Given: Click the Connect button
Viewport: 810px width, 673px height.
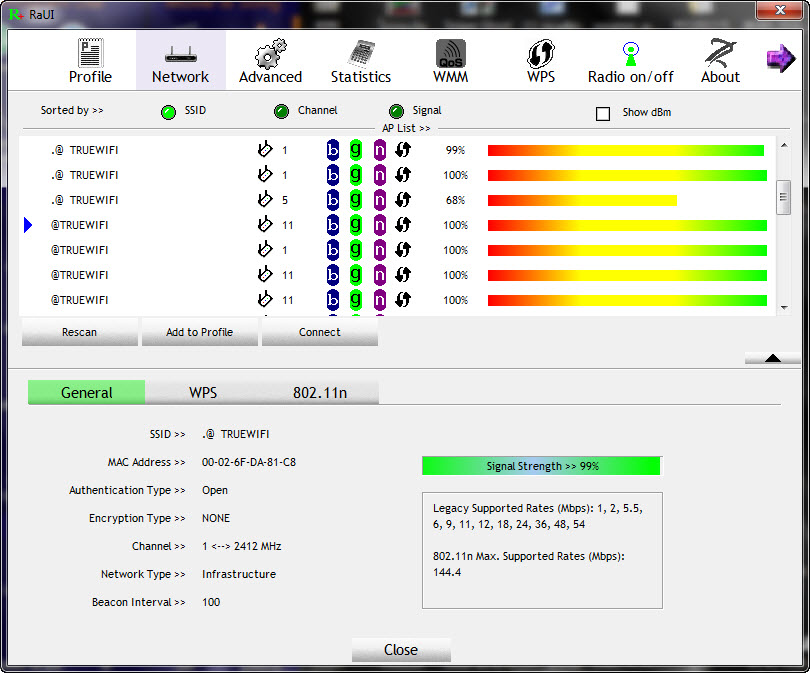Looking at the screenshot, I should point(320,332).
